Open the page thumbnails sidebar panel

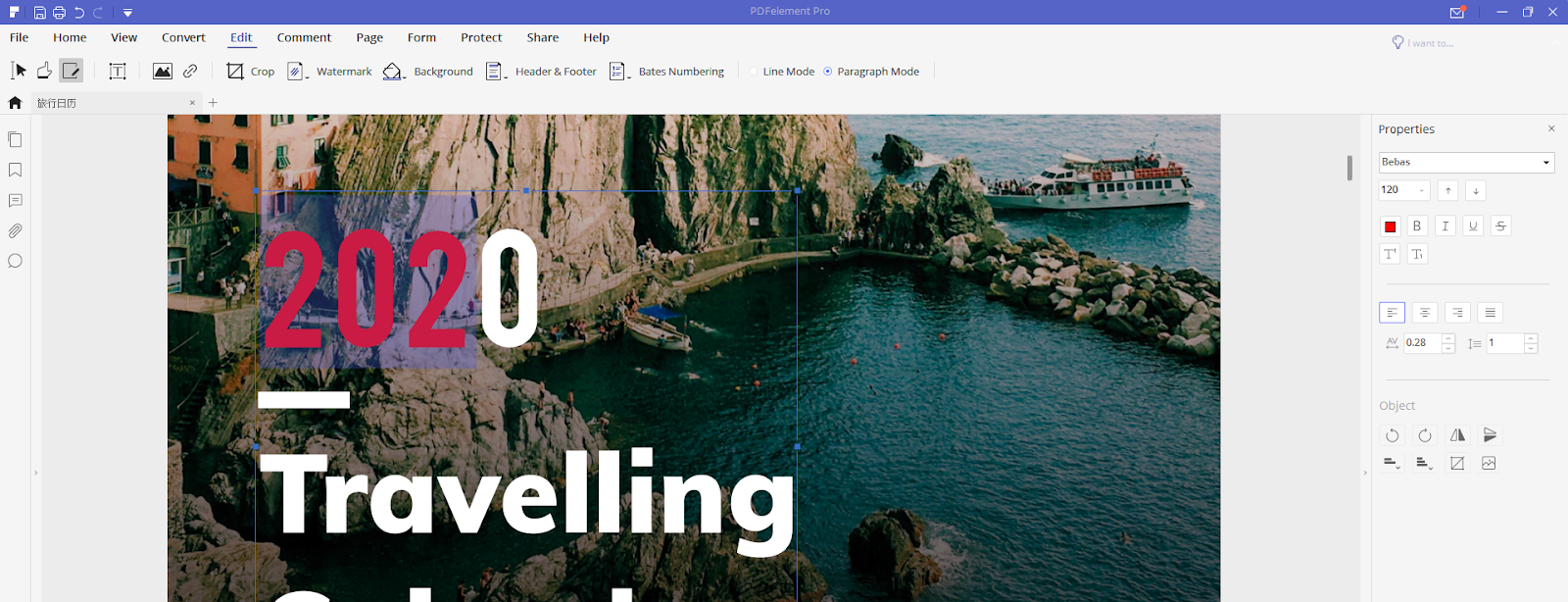pyautogui.click(x=15, y=139)
